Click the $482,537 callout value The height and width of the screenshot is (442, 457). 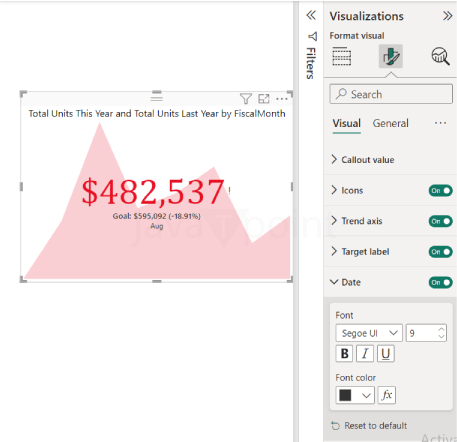153,192
